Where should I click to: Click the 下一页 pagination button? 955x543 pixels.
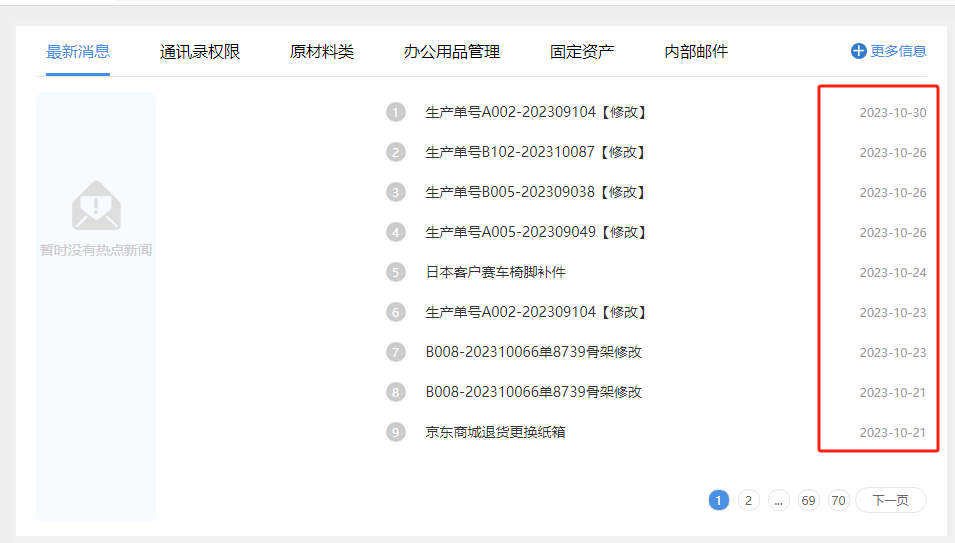click(890, 500)
